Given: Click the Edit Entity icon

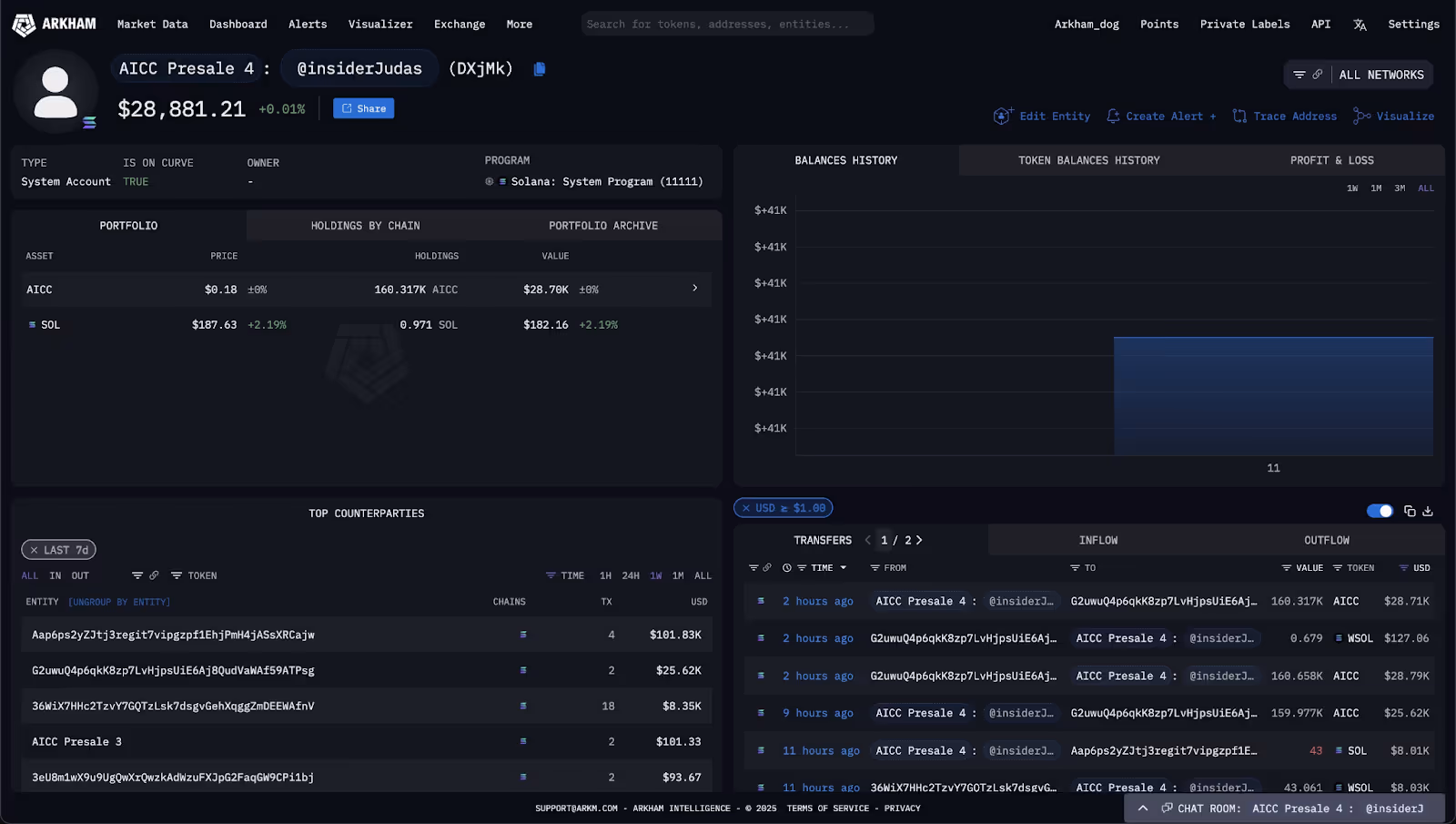Looking at the screenshot, I should click(x=1002, y=116).
